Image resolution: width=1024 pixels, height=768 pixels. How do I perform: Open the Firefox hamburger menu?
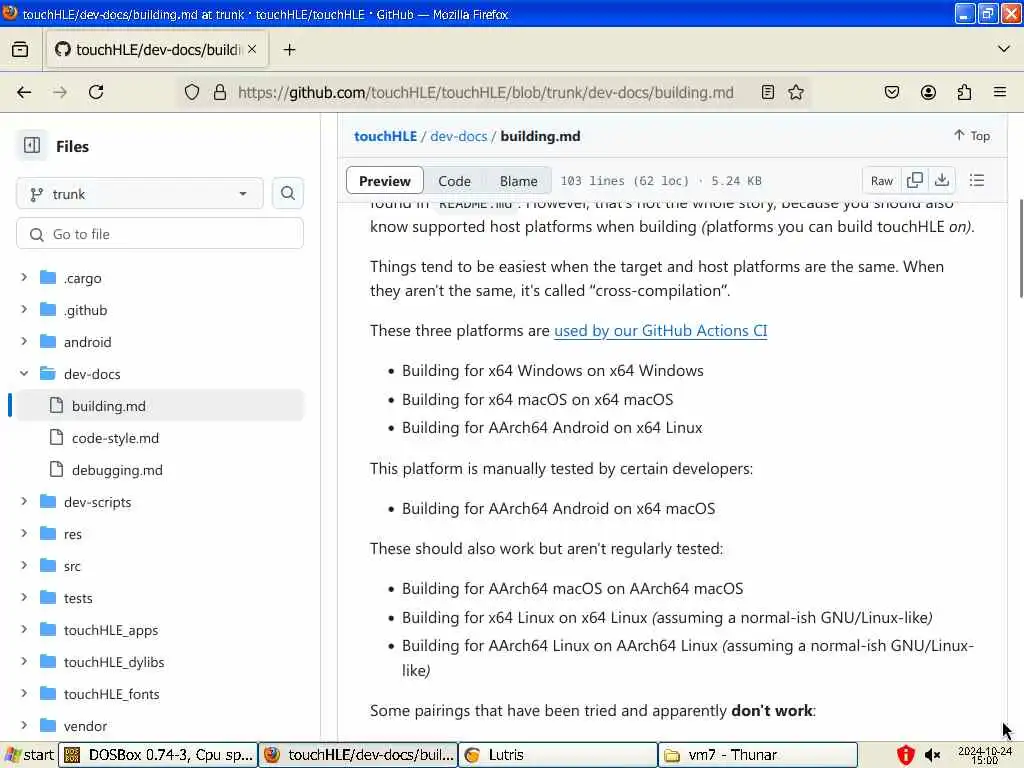coord(1000,92)
